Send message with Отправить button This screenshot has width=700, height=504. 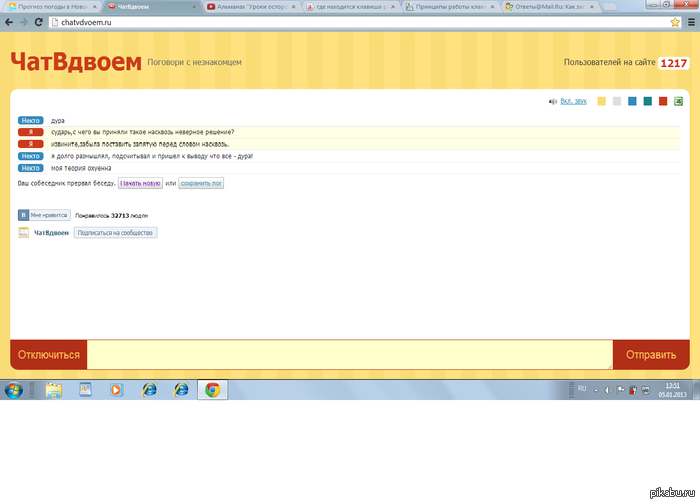point(651,355)
